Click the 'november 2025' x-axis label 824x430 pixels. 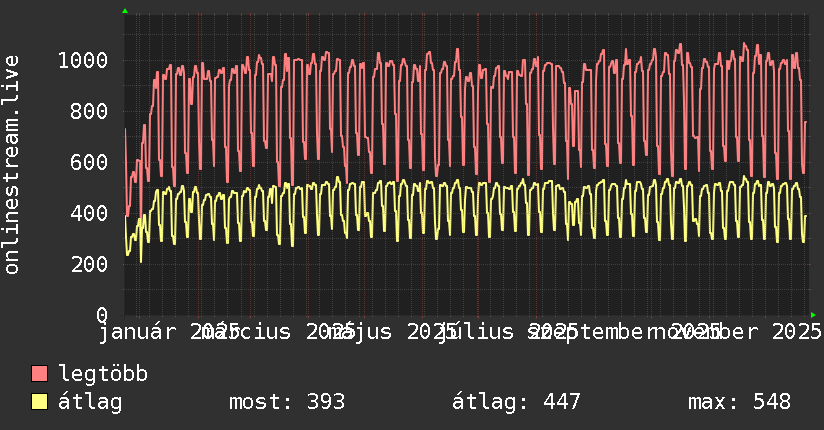(x=736, y=332)
